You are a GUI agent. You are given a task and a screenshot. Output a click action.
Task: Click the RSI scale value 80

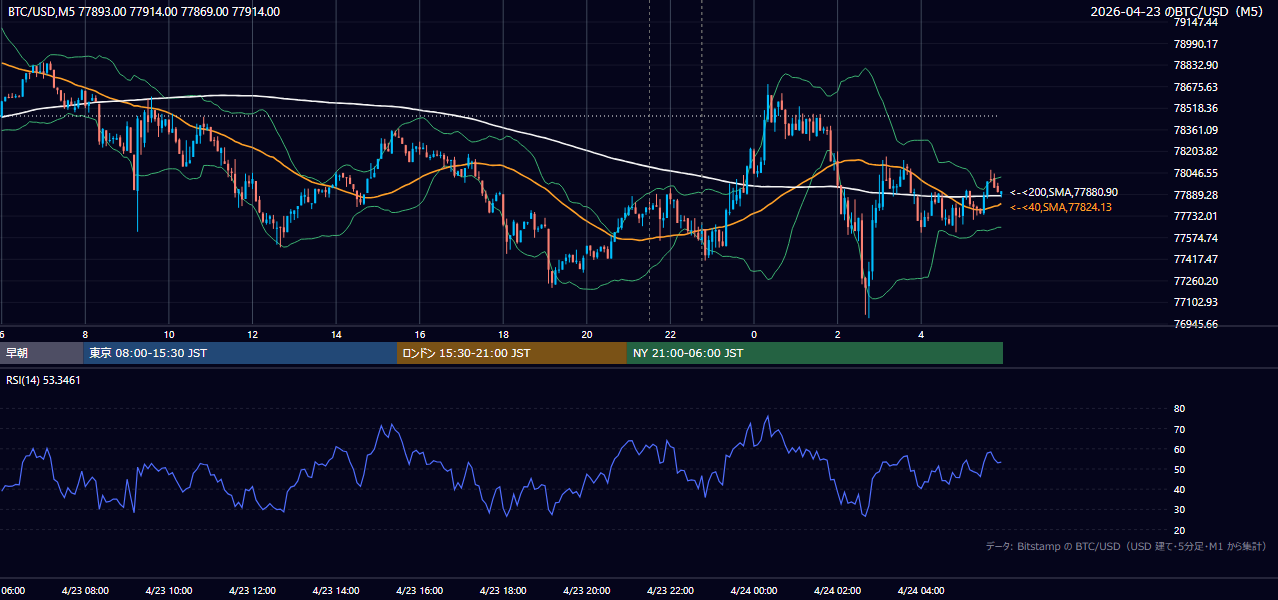coord(1179,409)
